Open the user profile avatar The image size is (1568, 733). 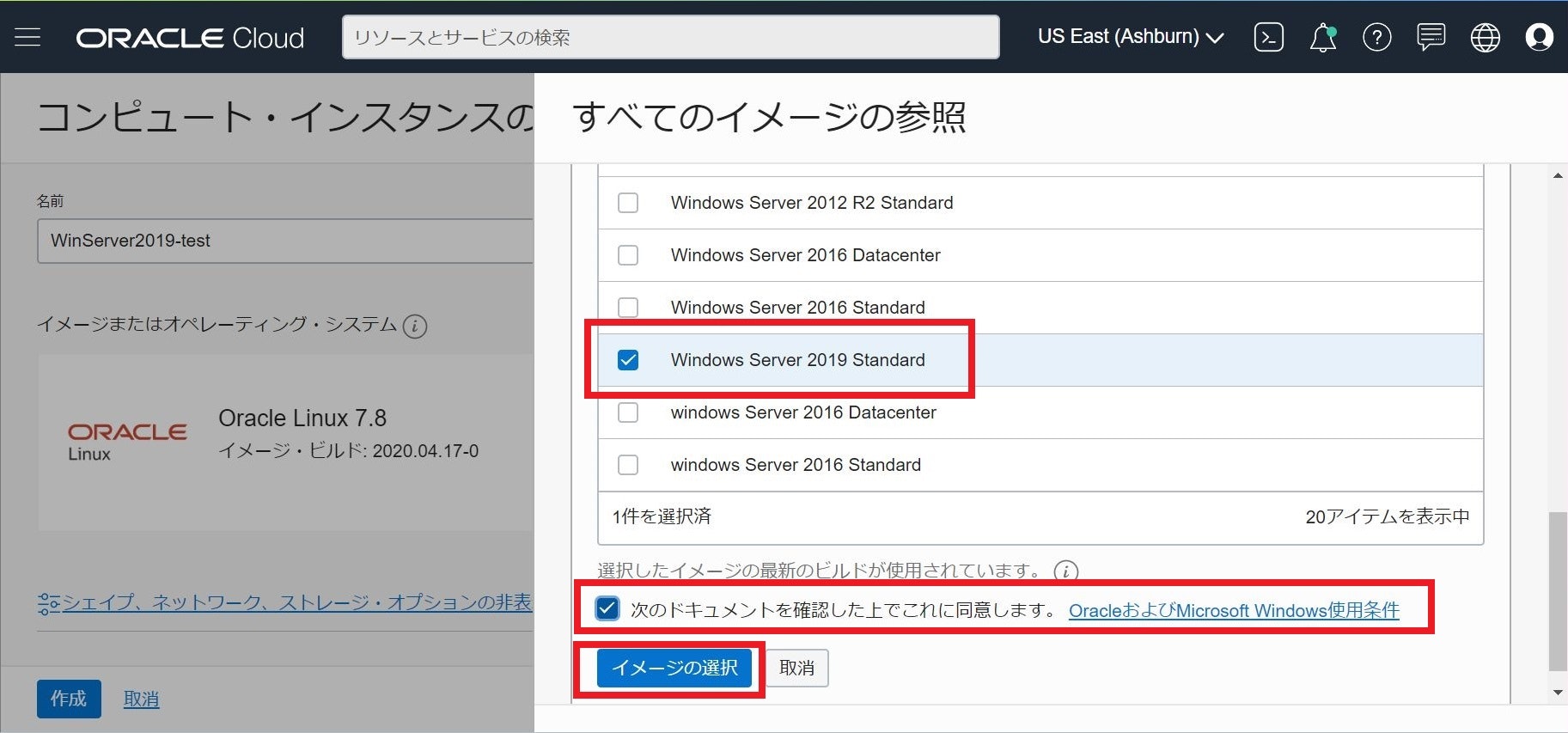point(1539,37)
